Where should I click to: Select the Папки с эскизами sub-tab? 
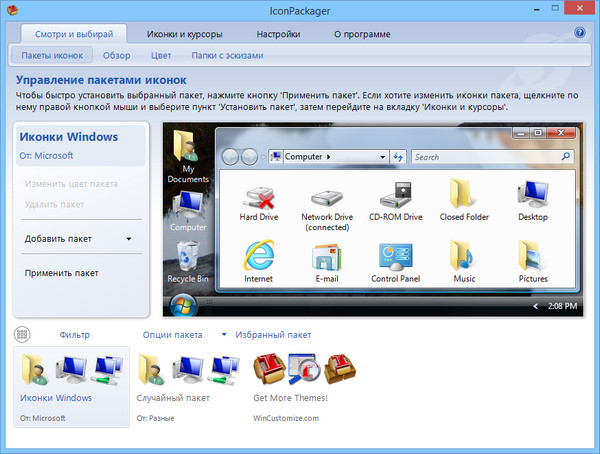[227, 56]
